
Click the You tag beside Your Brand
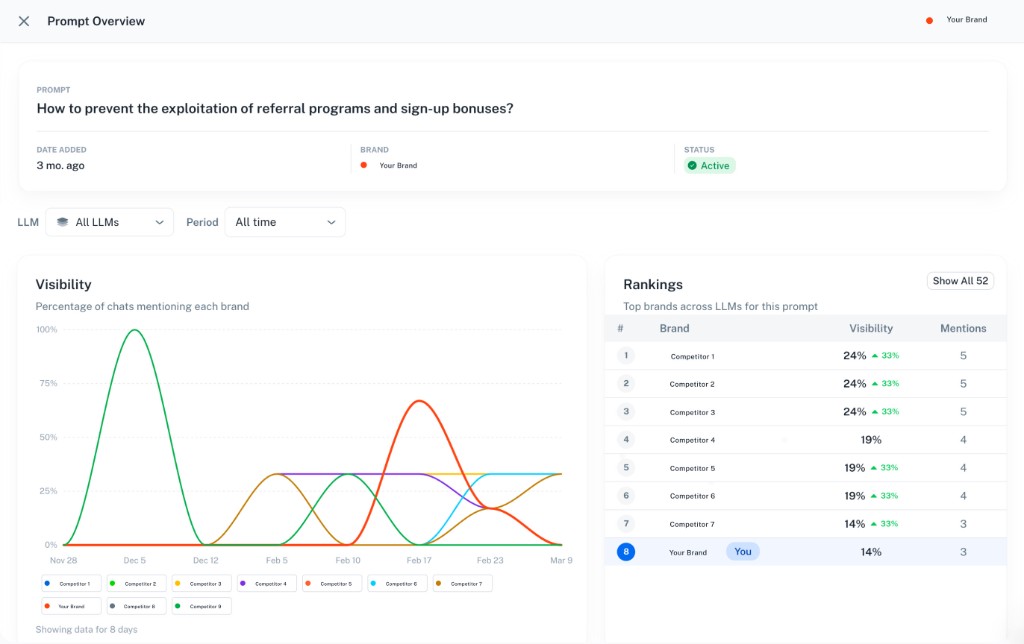(x=742, y=551)
